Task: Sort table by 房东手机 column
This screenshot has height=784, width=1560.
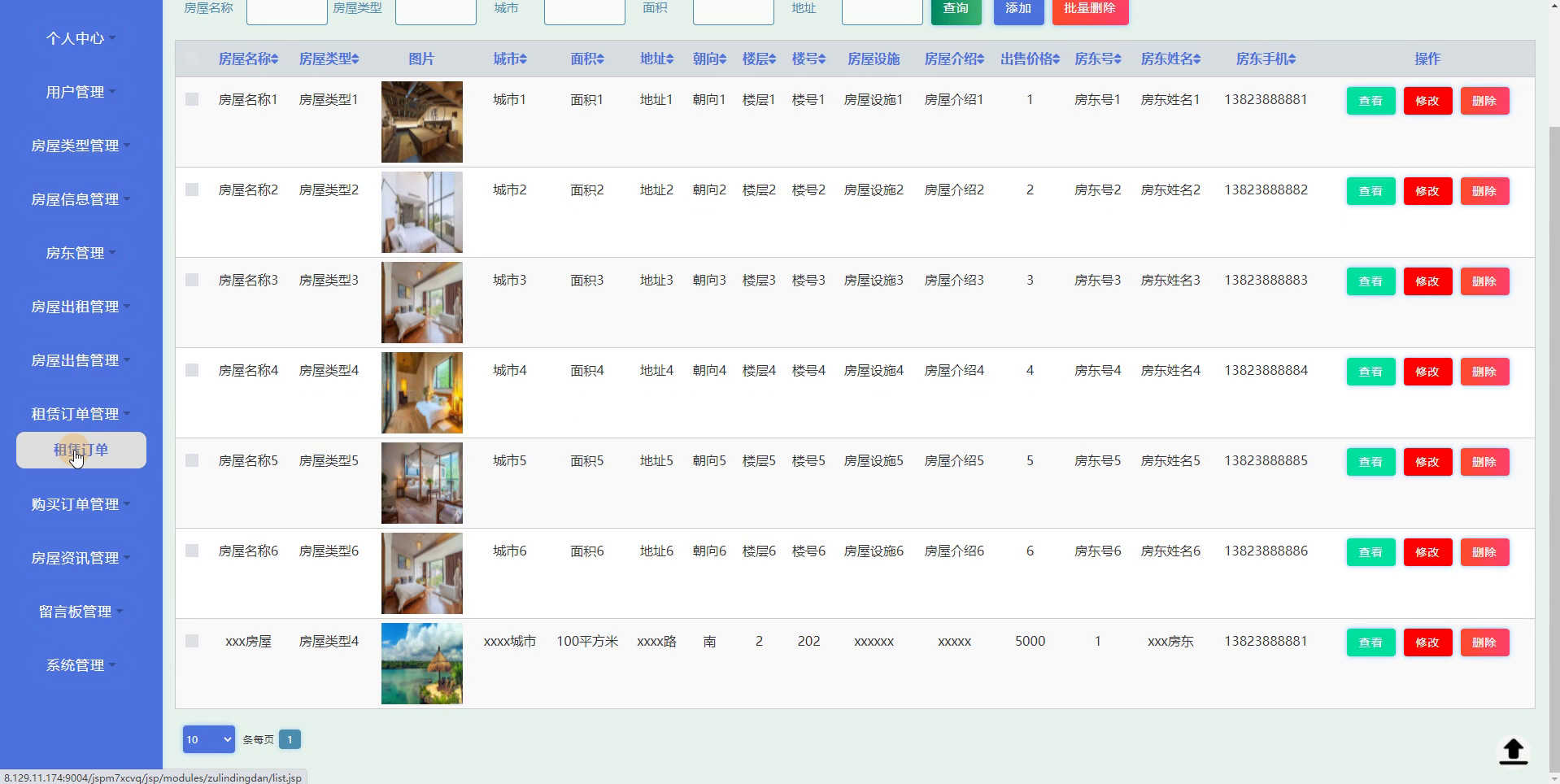Action: coord(1266,59)
